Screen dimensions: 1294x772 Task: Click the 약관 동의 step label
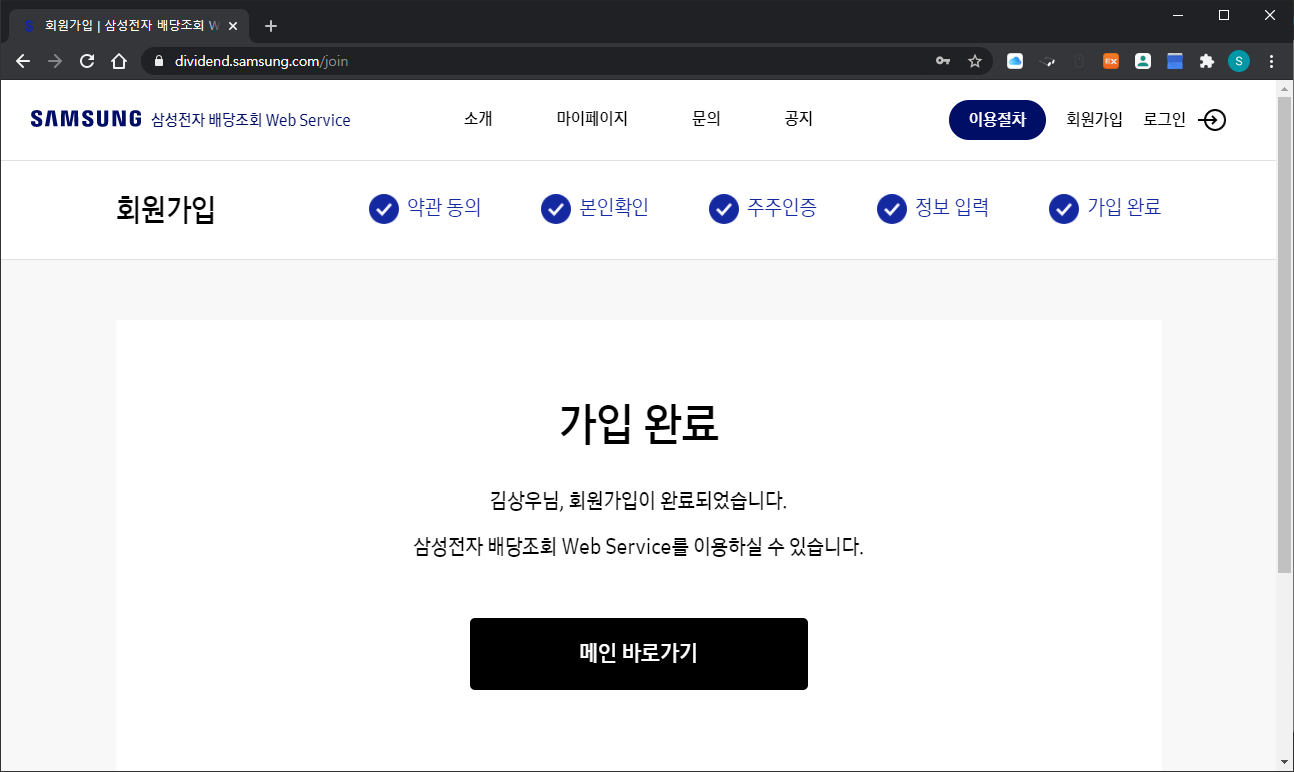coord(444,208)
